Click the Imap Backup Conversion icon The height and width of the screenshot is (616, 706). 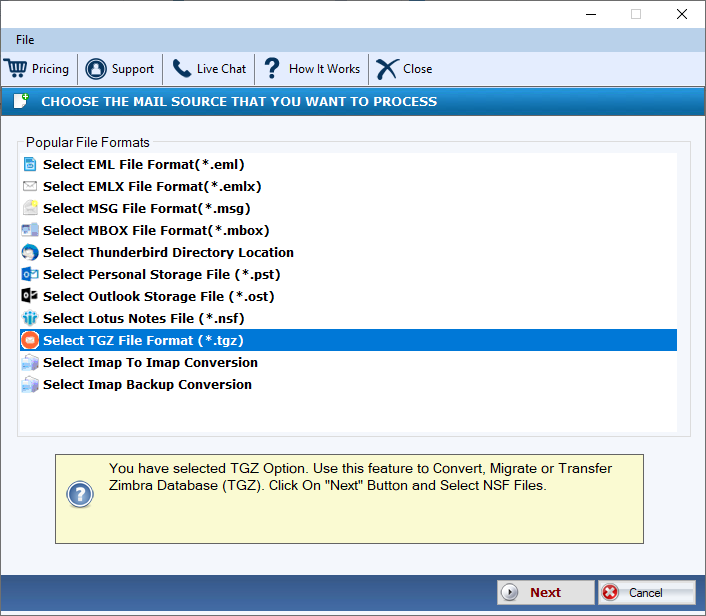pos(30,385)
